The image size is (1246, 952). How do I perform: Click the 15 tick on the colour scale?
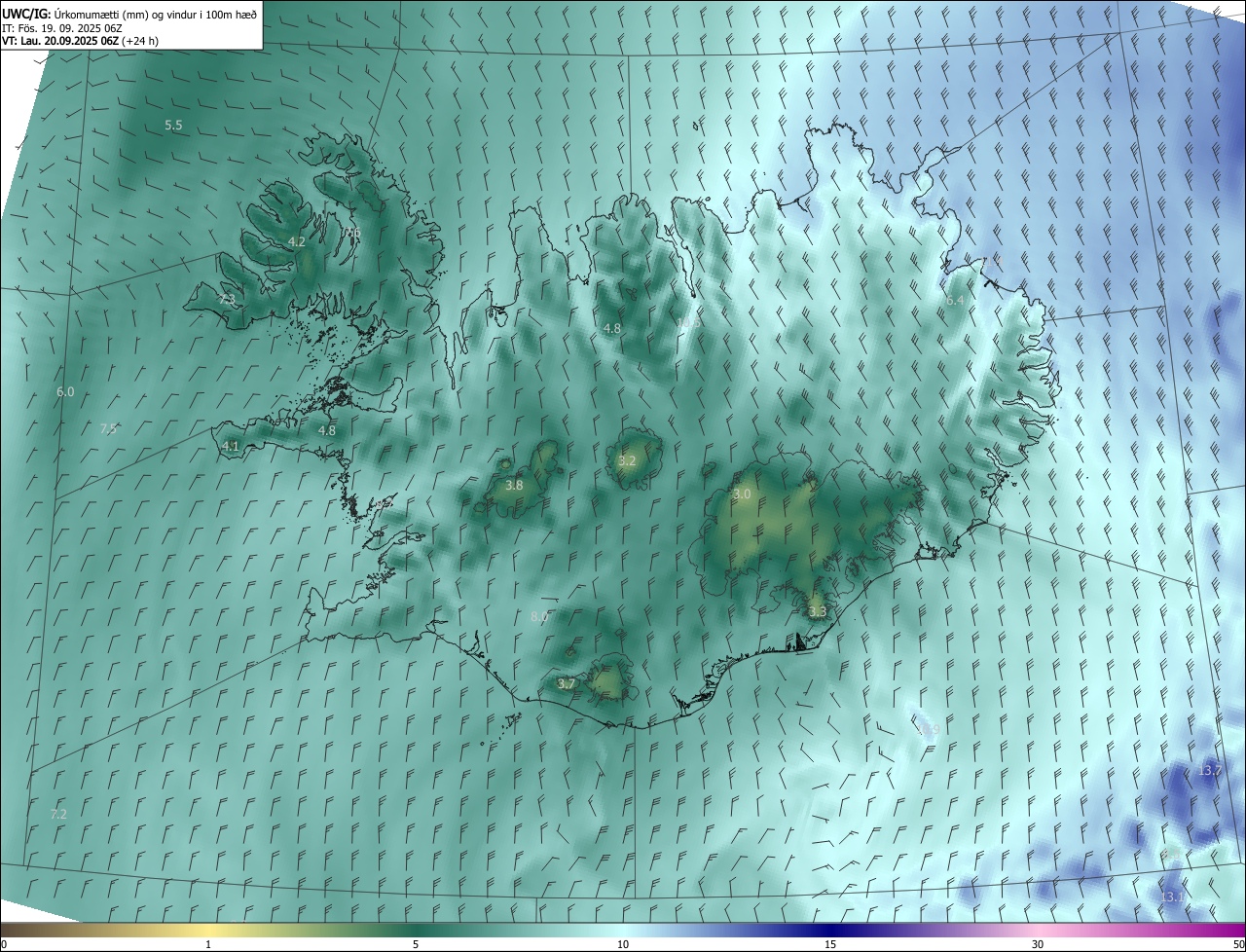coord(830,944)
